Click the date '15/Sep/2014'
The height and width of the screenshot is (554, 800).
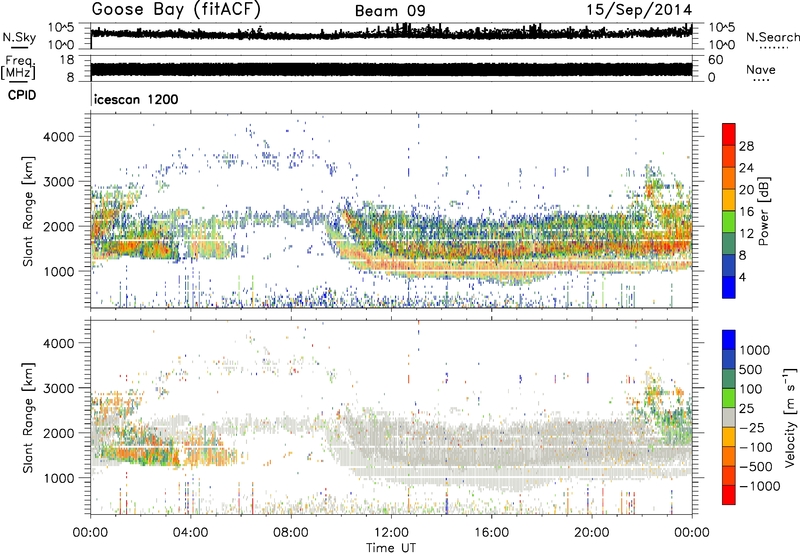(639, 10)
